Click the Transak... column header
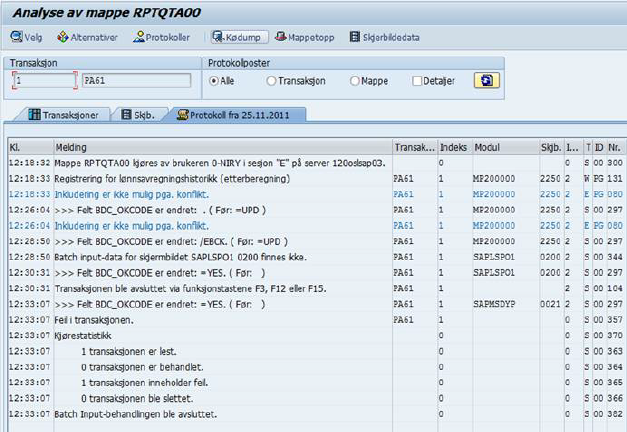627x432 pixels. tap(415, 148)
